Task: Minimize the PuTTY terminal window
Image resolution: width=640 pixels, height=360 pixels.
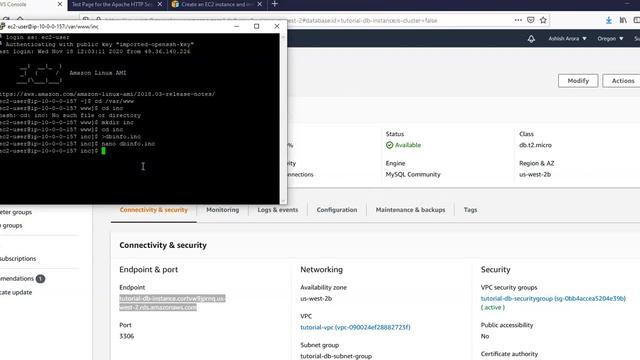Action: click(x=236, y=26)
